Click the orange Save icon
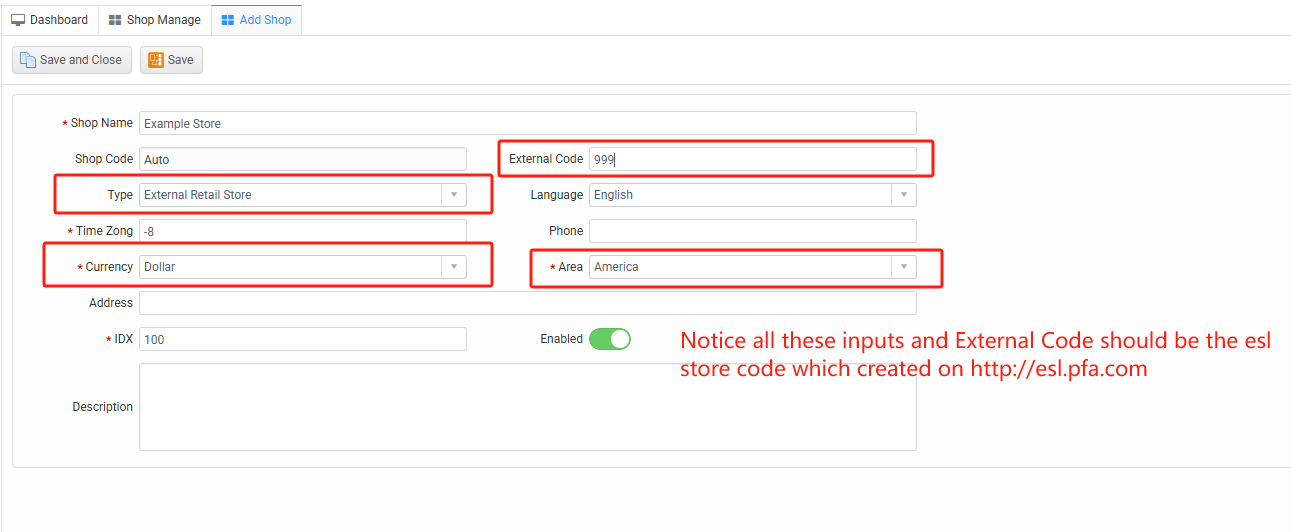 point(156,60)
